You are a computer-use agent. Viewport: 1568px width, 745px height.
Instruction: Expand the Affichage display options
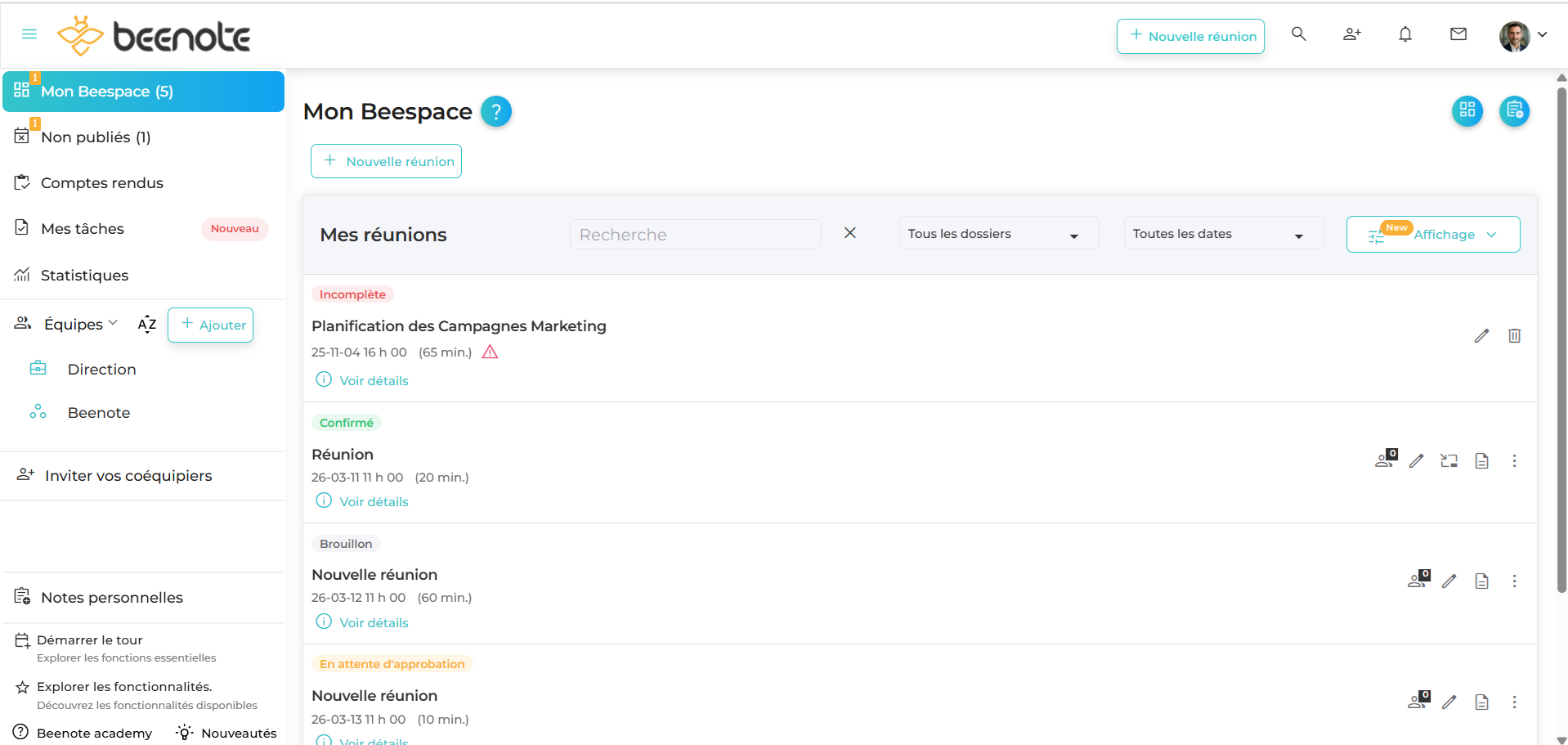[1433, 235]
